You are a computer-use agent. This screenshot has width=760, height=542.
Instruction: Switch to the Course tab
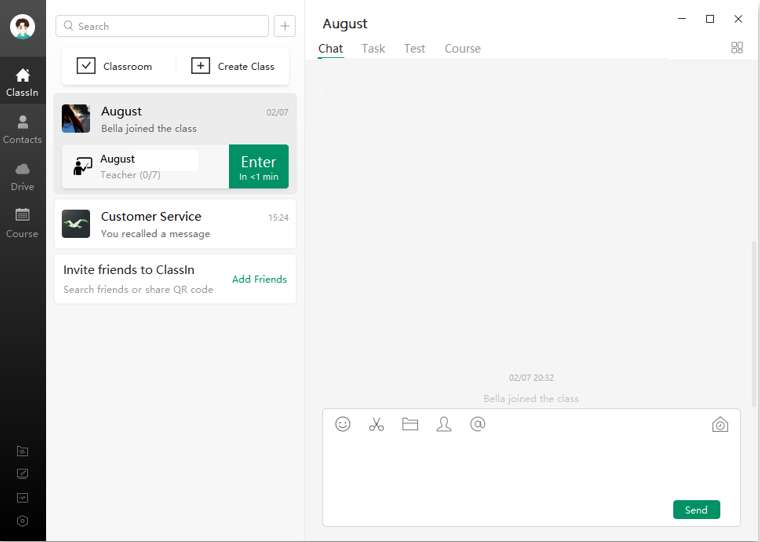462,48
